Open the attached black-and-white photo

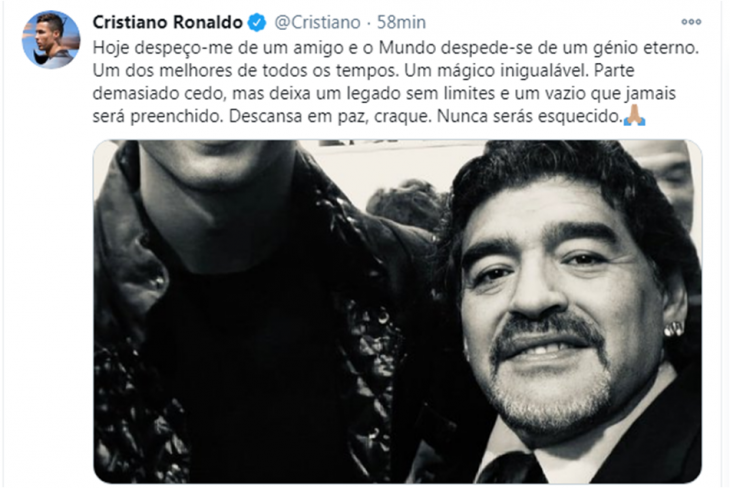(x=398, y=311)
